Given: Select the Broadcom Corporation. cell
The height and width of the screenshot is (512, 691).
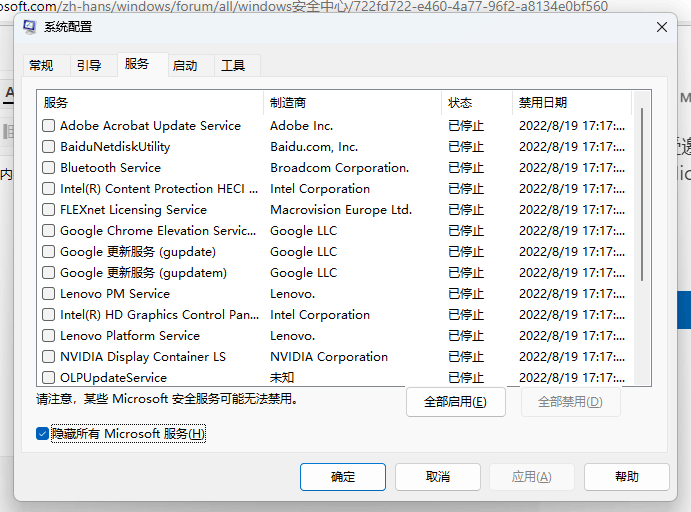Looking at the screenshot, I should click(x=340, y=168).
